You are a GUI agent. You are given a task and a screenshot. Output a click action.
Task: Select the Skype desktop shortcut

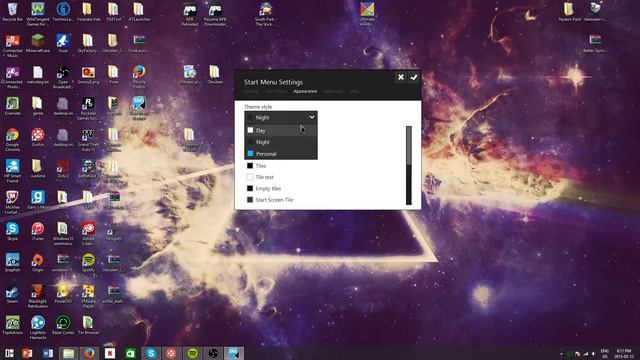tap(12, 231)
